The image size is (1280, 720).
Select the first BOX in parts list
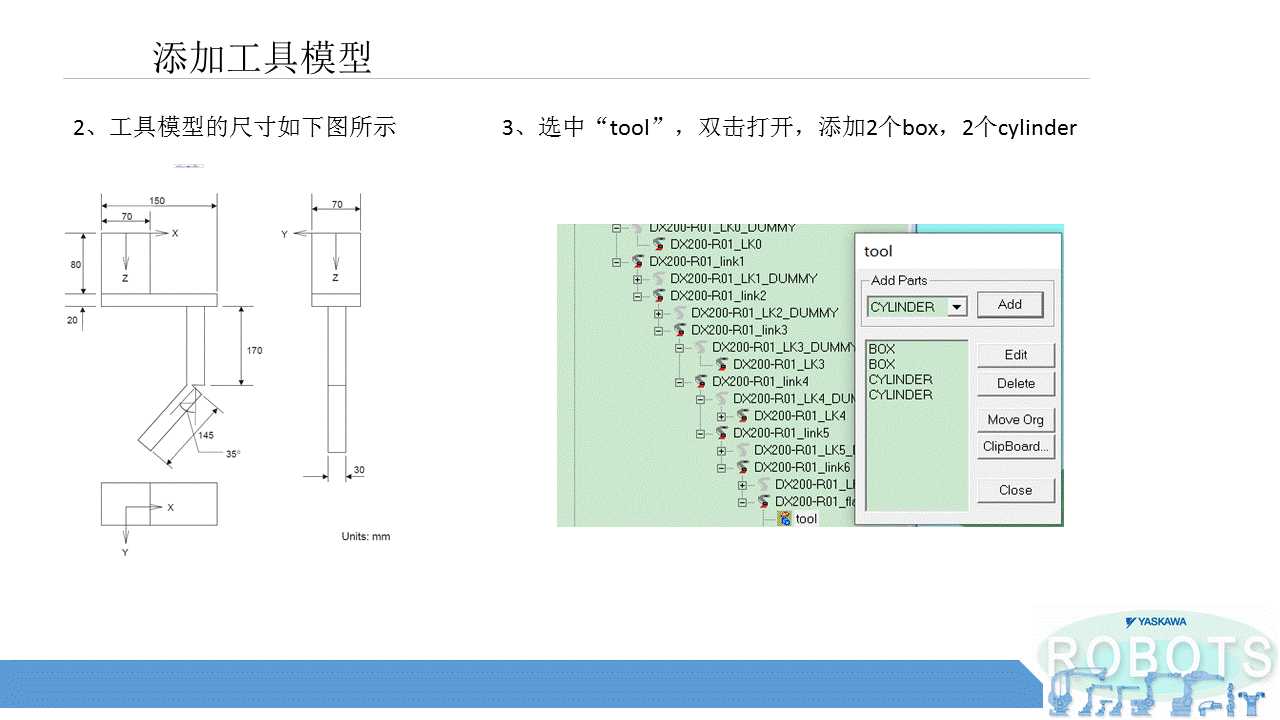[x=882, y=349]
